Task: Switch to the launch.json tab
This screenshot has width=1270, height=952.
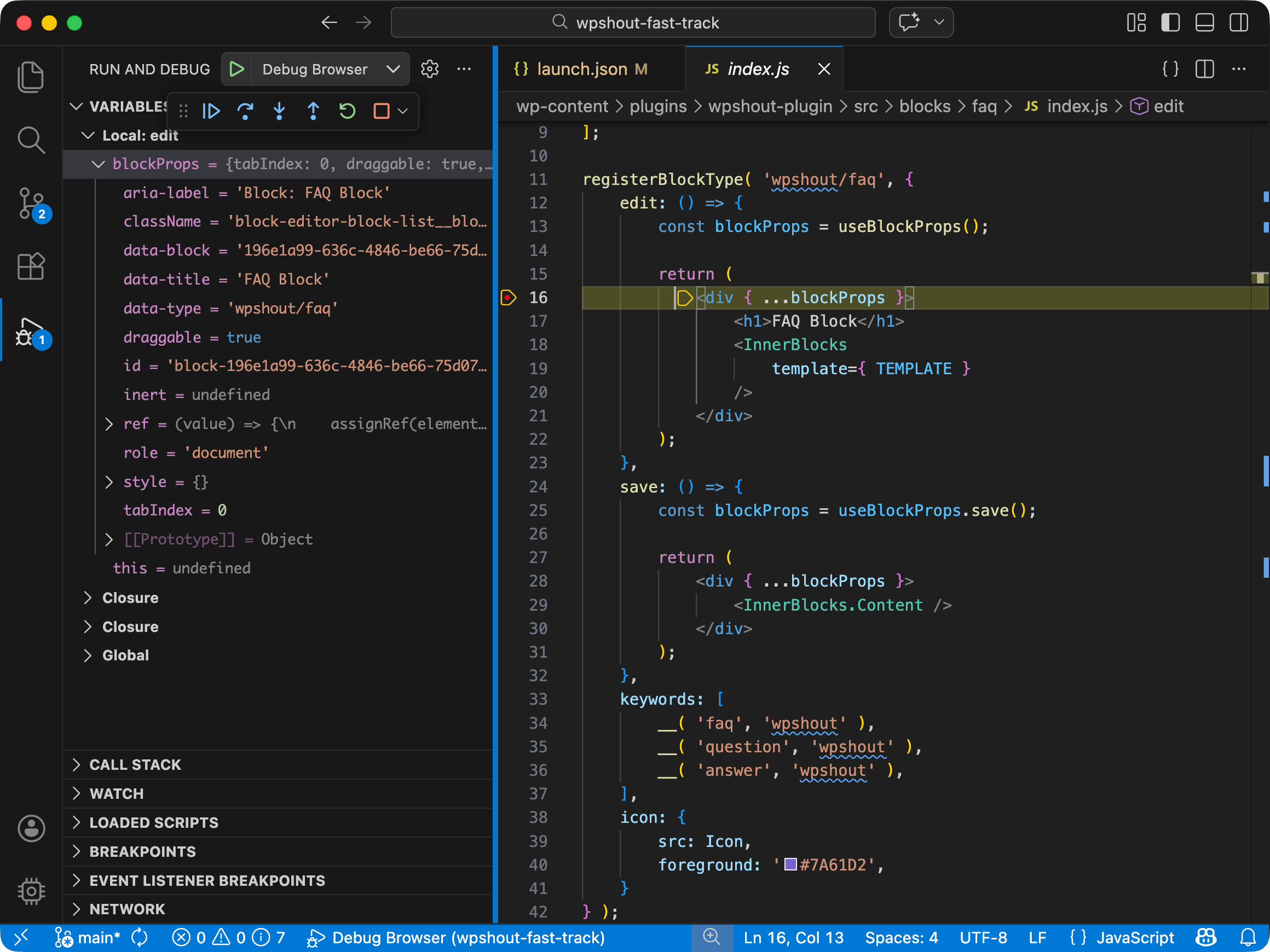Action: coord(581,69)
